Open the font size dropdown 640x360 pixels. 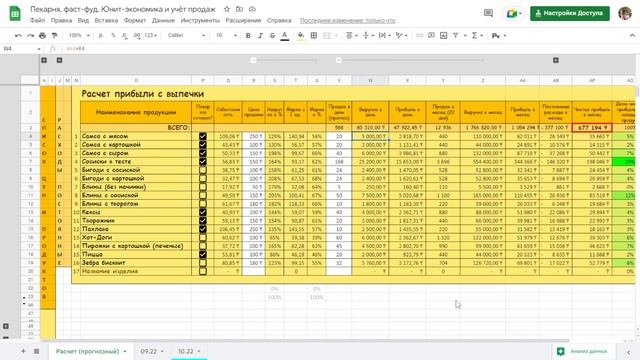pyautogui.click(x=226, y=36)
